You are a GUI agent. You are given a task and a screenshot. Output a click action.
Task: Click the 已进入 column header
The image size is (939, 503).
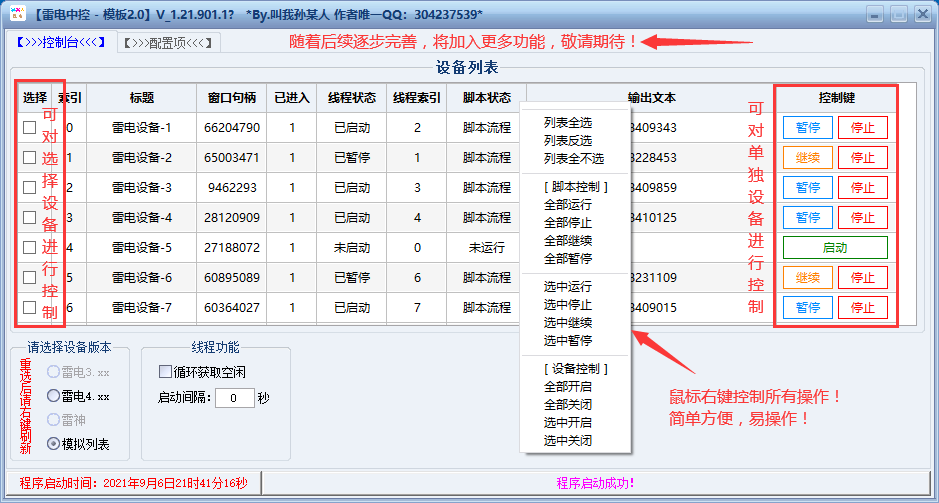pyautogui.click(x=292, y=98)
